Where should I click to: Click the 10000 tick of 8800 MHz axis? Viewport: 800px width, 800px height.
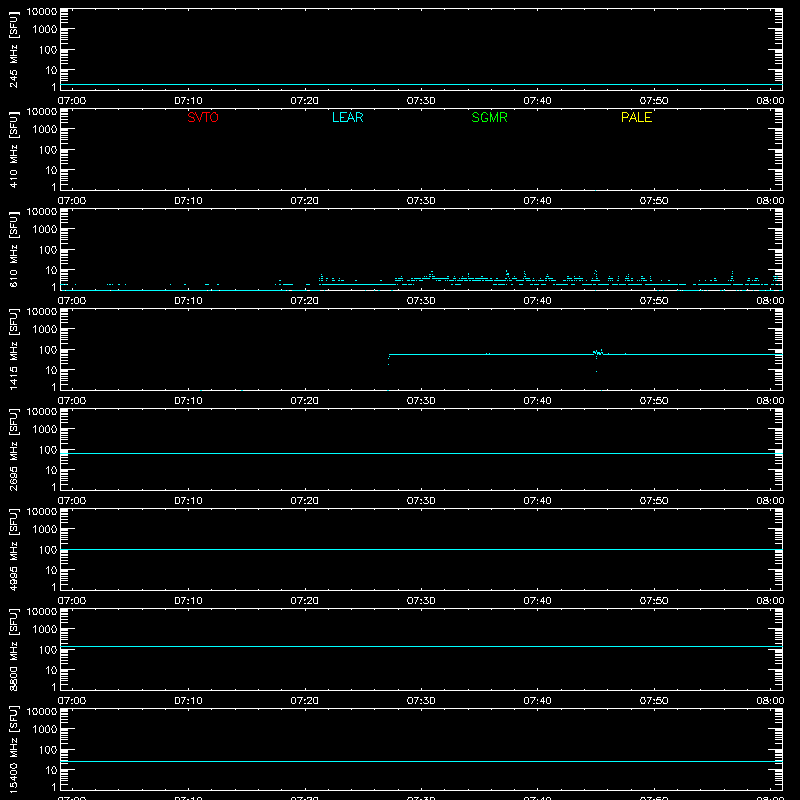(x=42, y=612)
